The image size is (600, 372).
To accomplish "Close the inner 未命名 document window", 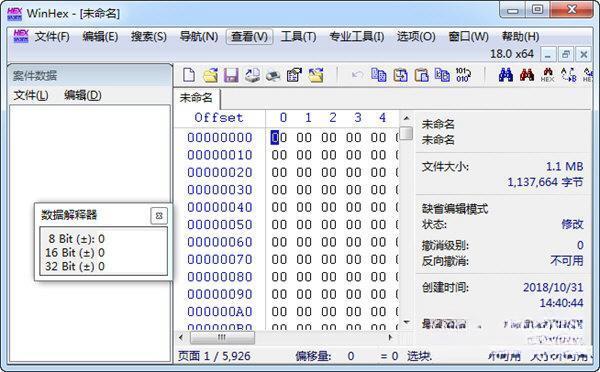I will coord(584,55).
